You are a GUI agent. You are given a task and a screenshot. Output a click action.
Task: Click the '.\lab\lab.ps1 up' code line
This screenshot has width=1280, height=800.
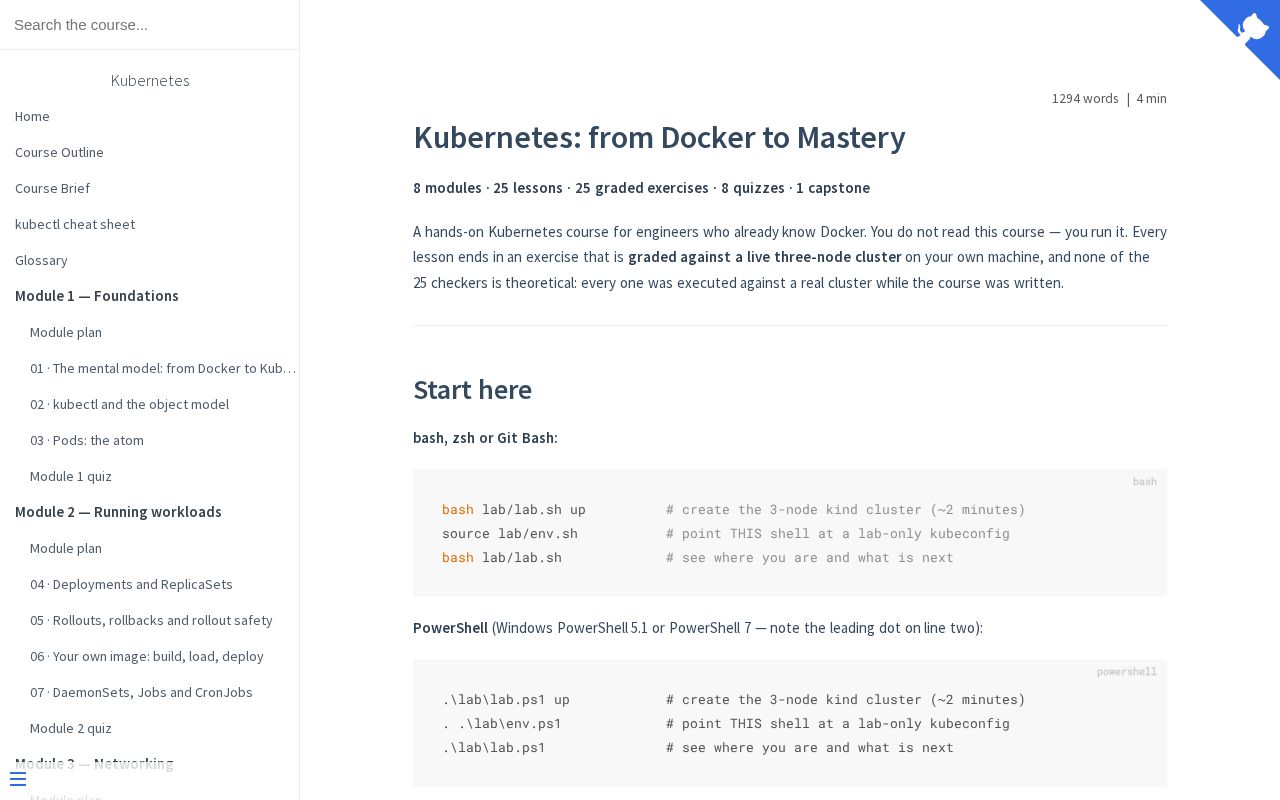506,699
